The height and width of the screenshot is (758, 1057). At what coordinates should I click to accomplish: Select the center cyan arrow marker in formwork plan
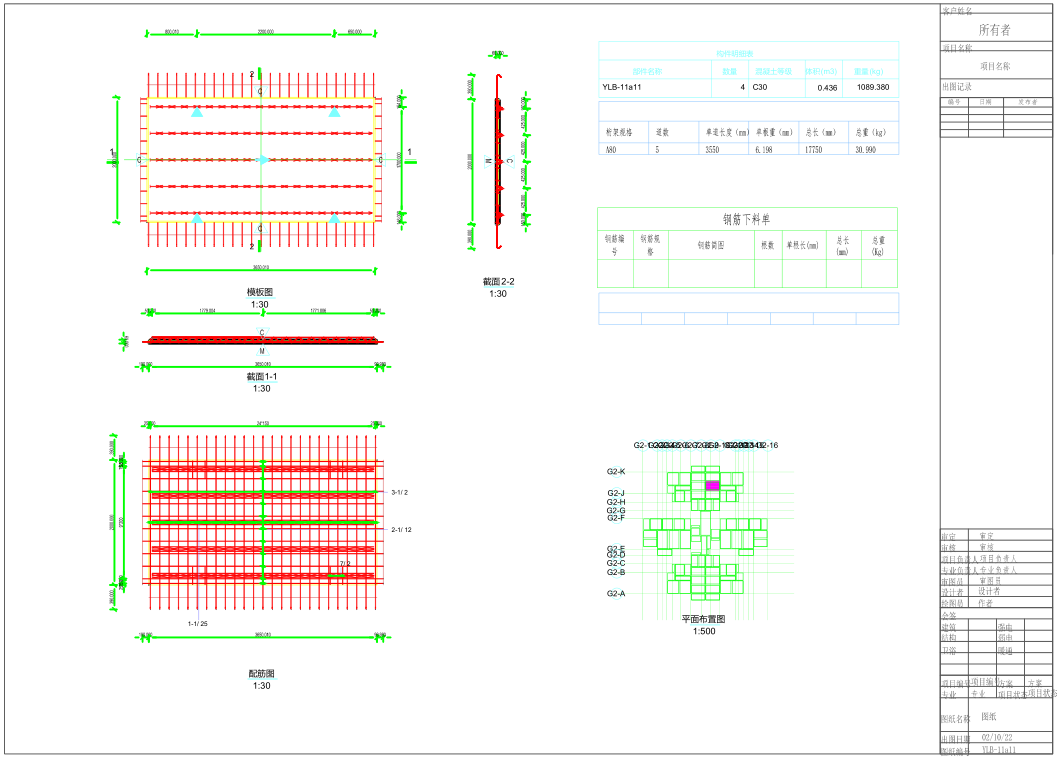tap(264, 160)
